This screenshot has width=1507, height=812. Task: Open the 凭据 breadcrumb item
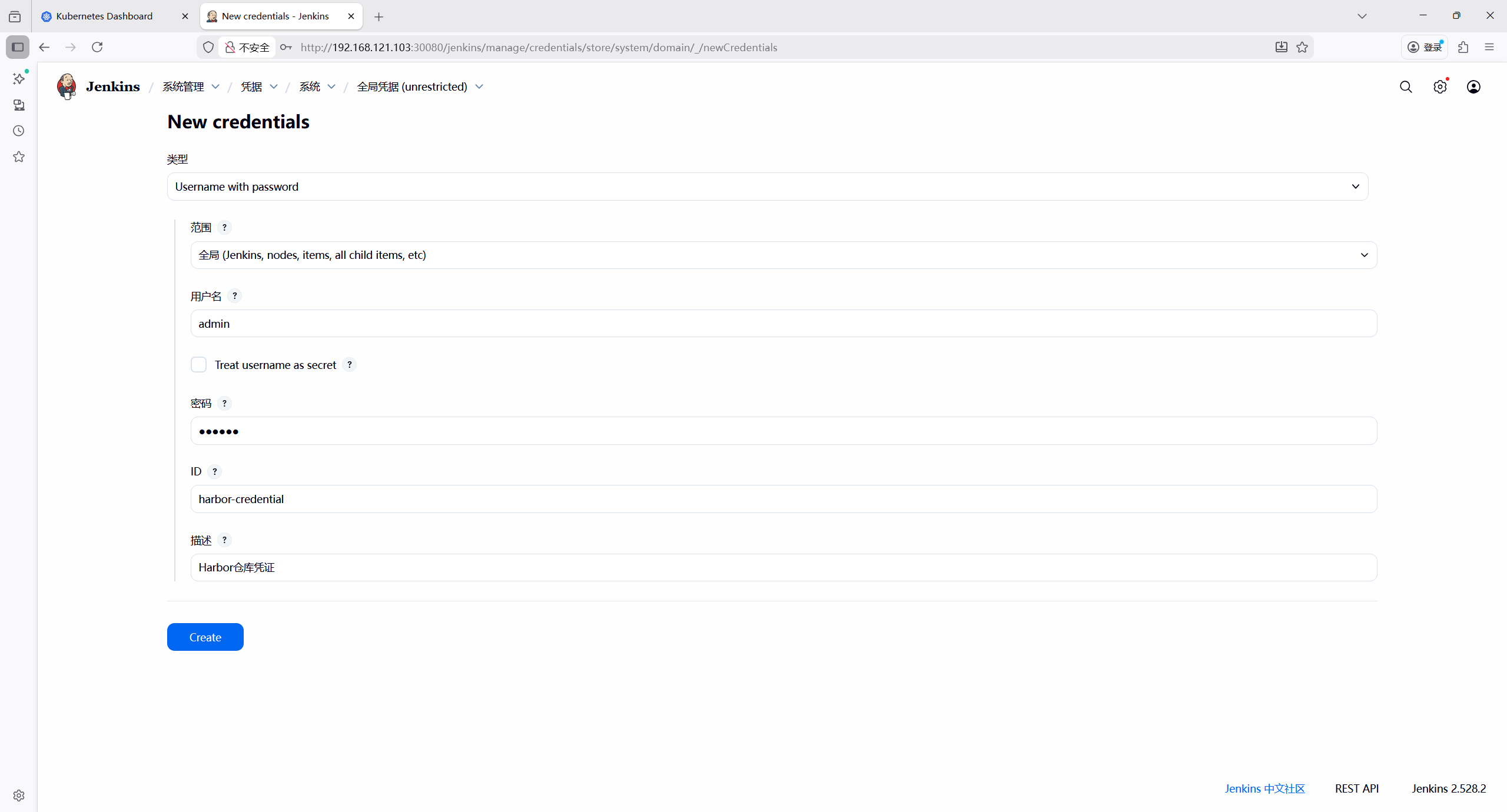tap(251, 87)
